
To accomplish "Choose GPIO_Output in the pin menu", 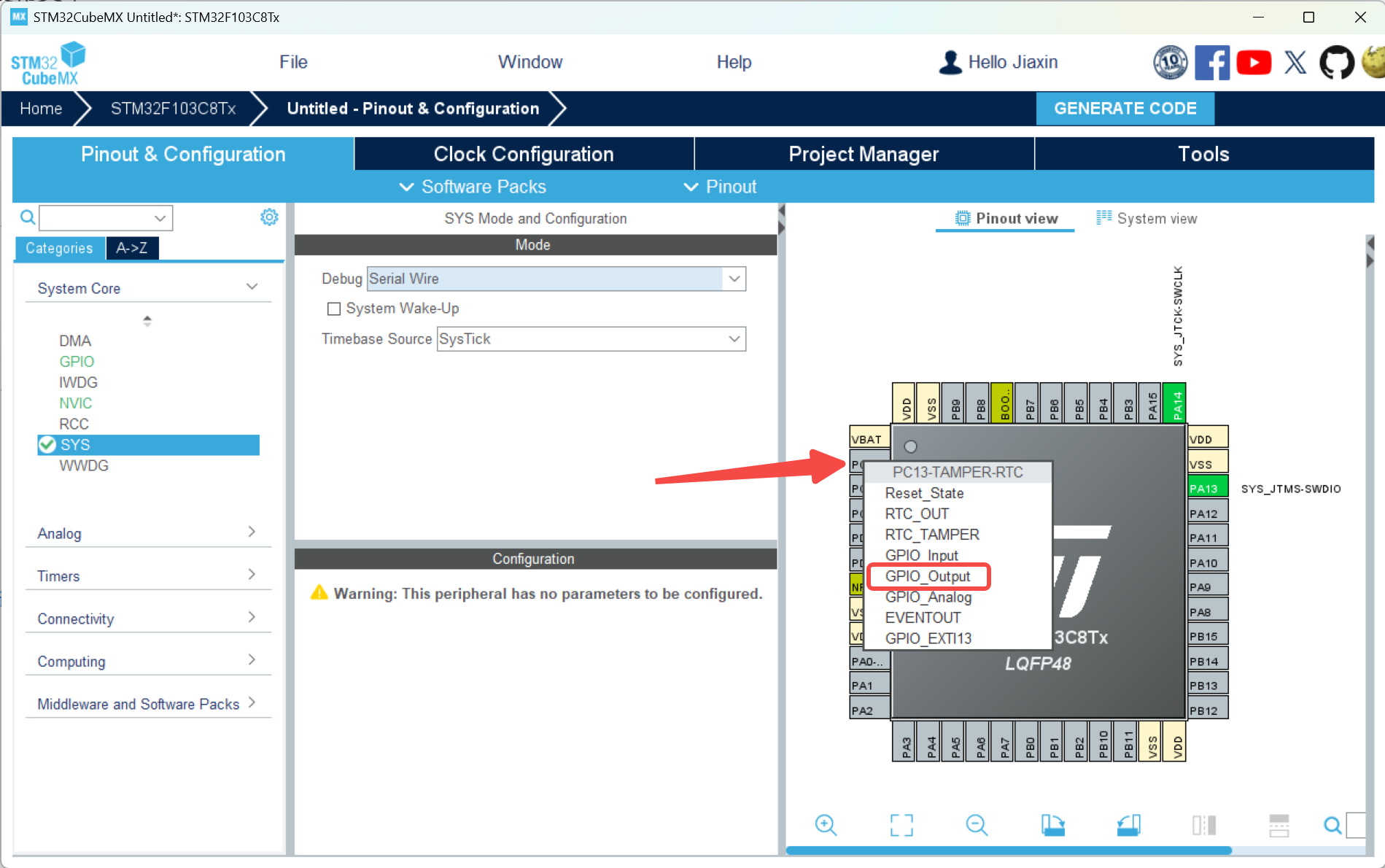I will 928,576.
